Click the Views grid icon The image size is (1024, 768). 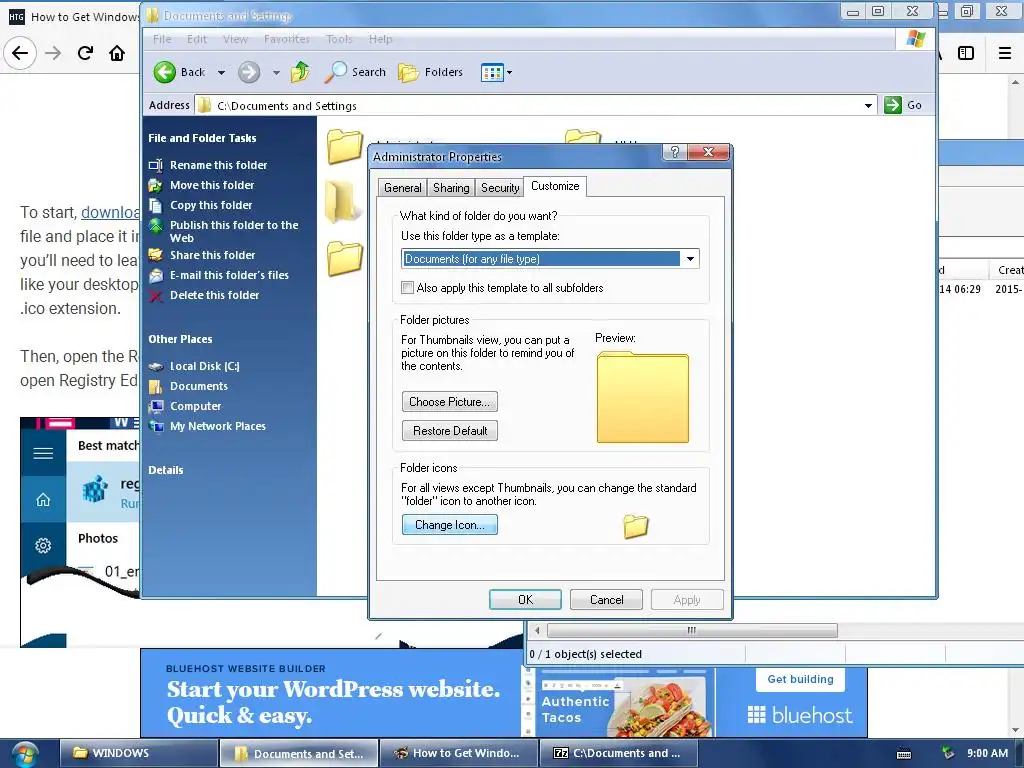tap(492, 72)
